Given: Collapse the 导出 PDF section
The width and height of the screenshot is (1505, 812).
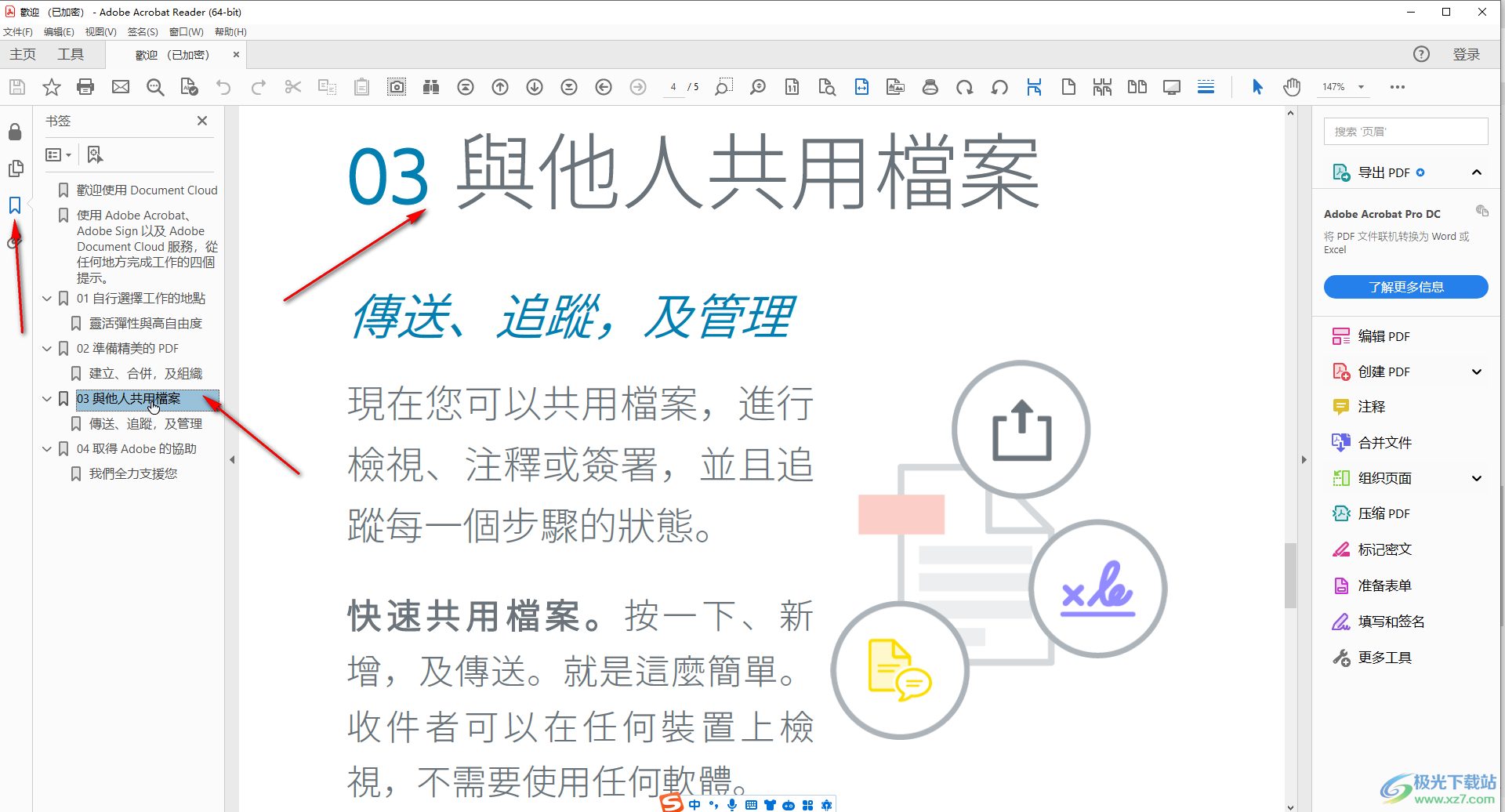Looking at the screenshot, I should pyautogui.click(x=1477, y=172).
